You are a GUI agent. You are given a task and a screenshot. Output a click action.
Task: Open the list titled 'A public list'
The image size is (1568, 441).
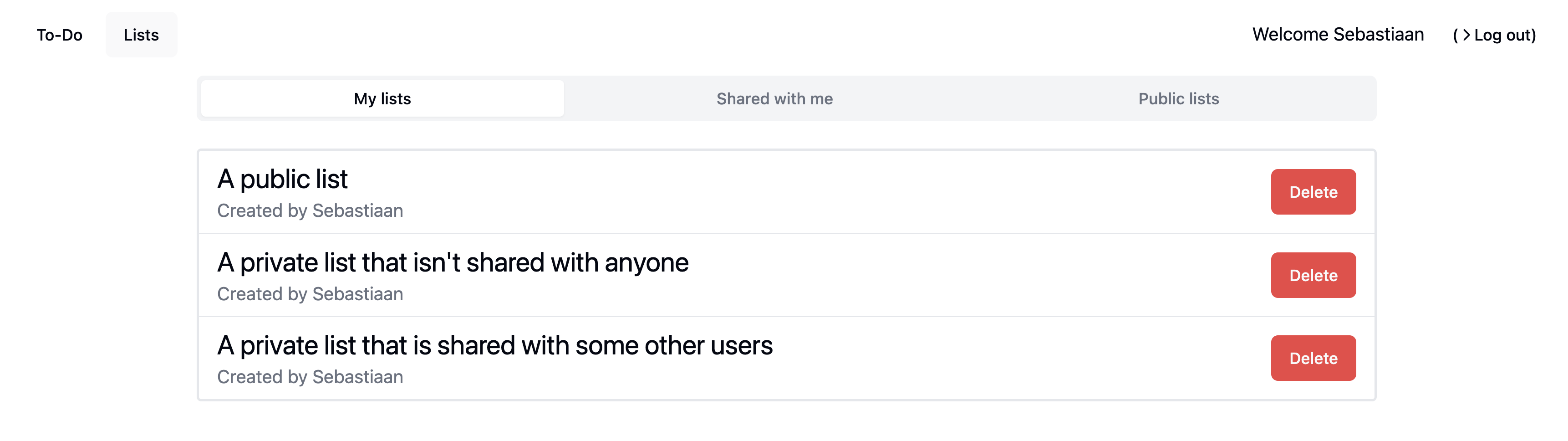(x=282, y=179)
